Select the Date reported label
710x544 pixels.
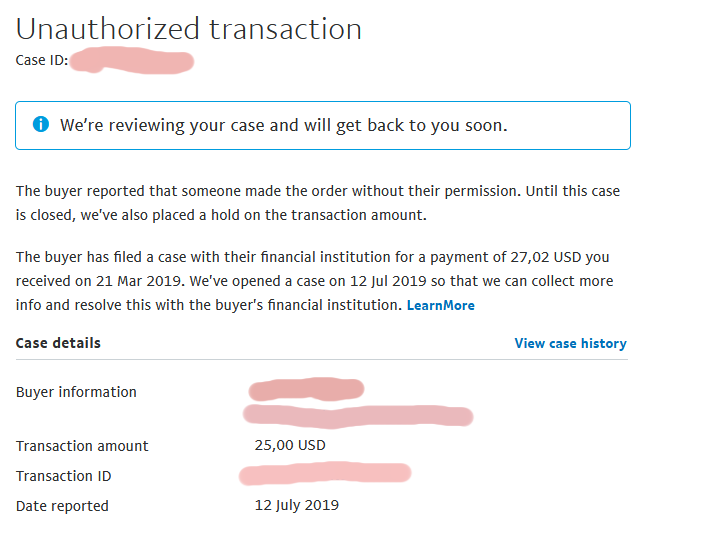click(x=62, y=506)
